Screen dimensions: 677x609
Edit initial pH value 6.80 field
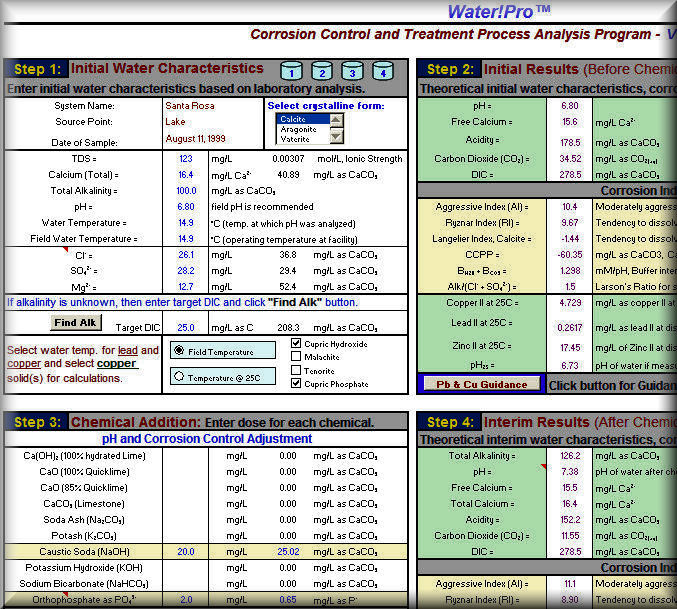click(x=186, y=207)
